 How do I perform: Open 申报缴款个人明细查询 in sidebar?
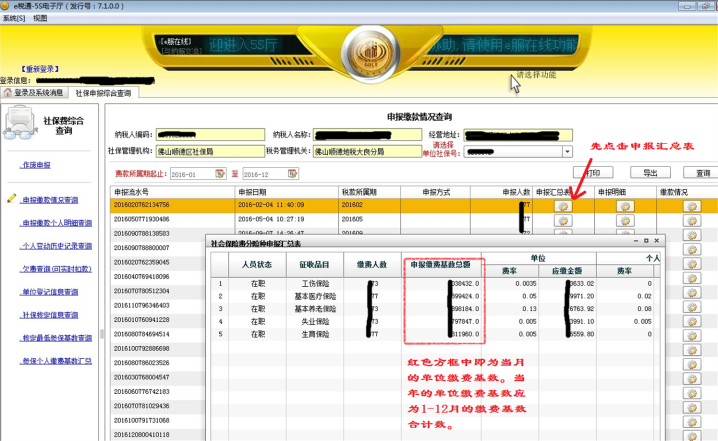click(x=56, y=222)
